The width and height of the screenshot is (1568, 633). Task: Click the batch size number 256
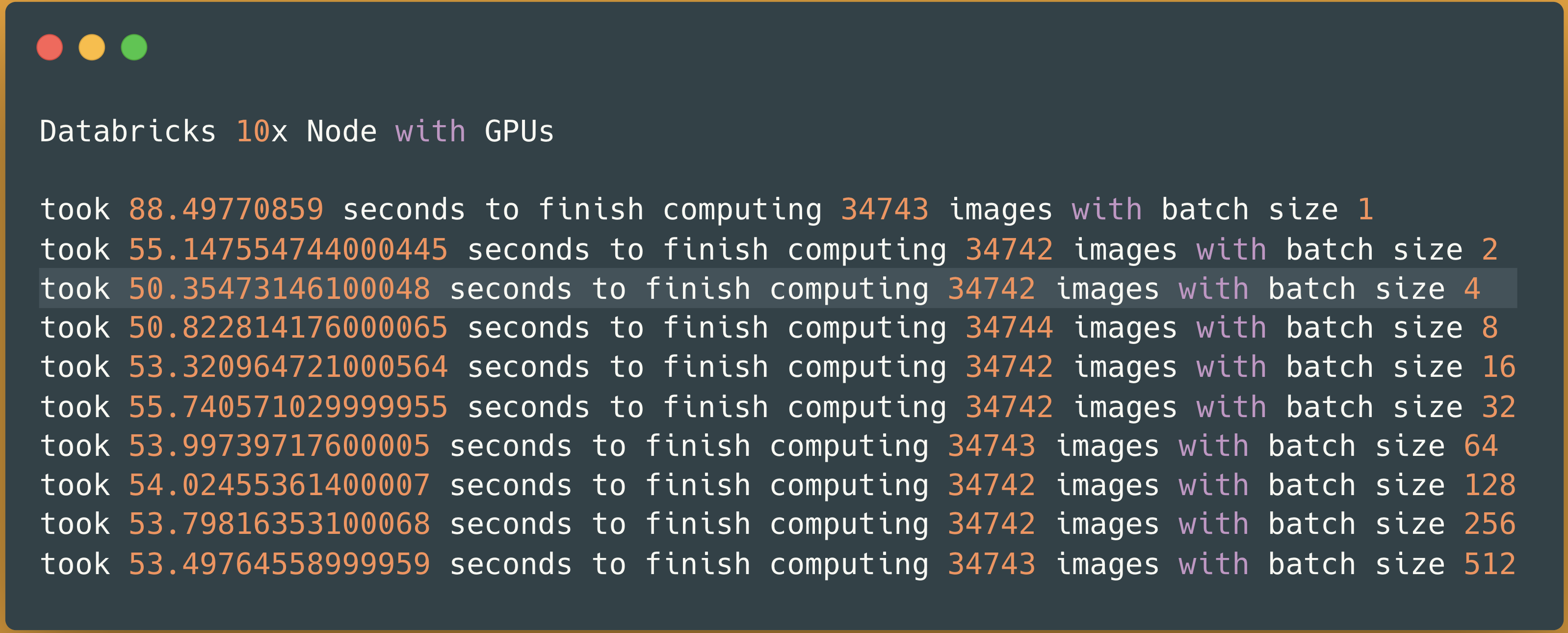[1490, 525]
